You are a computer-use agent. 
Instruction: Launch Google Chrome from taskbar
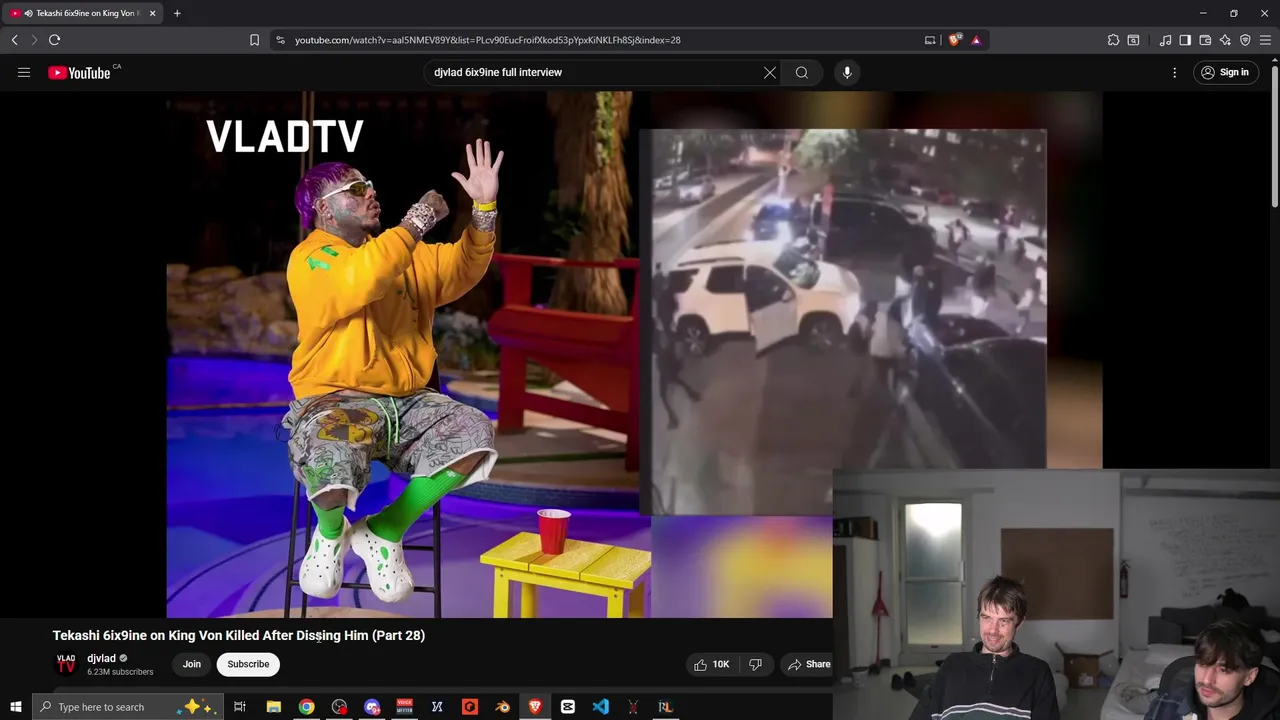(306, 707)
